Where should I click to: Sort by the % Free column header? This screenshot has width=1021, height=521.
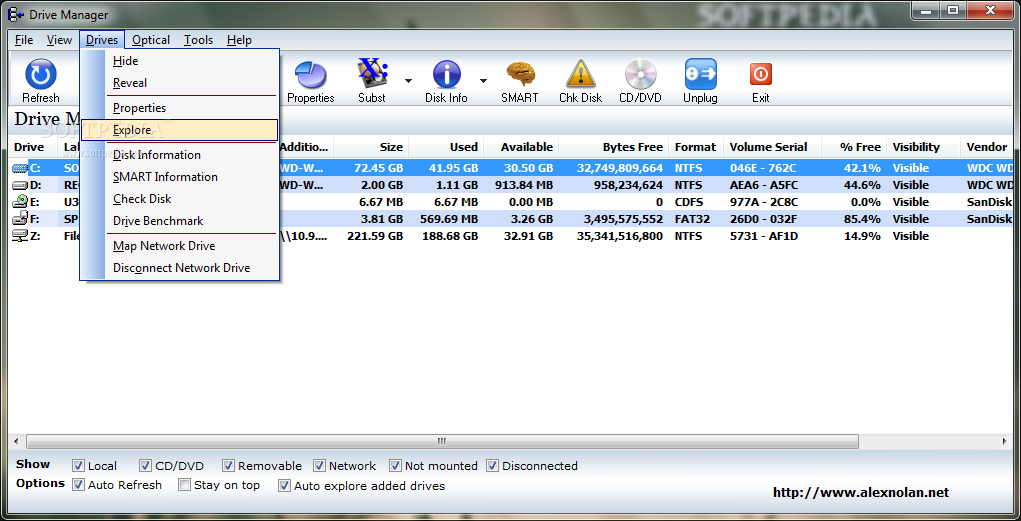point(854,147)
